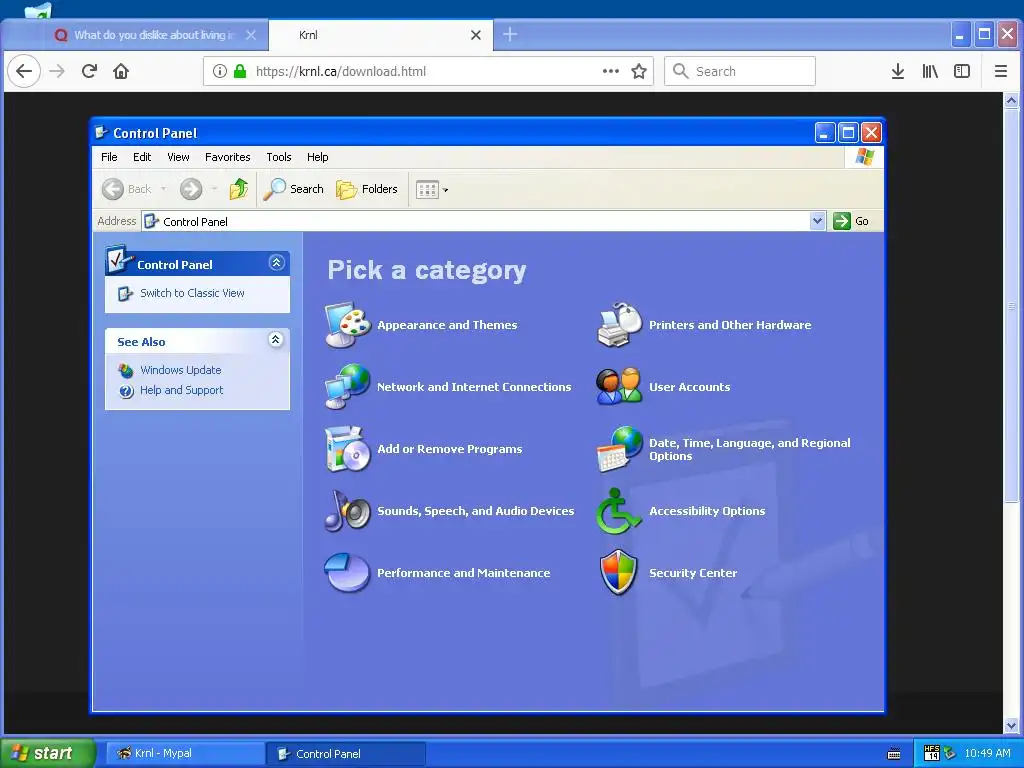Go back in the browser
1024x768 pixels.
point(24,71)
